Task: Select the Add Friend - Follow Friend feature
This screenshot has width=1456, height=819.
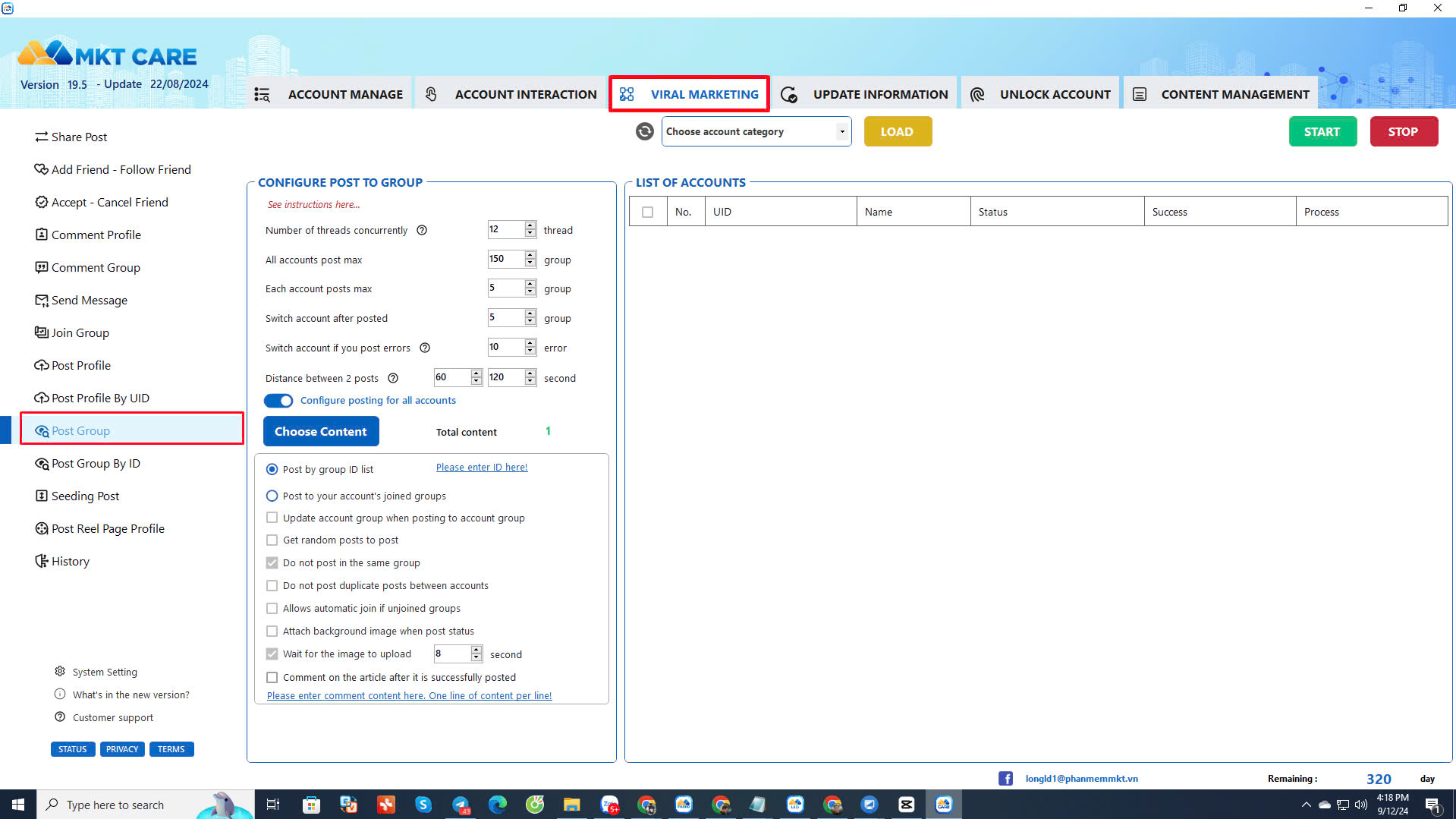Action: point(120,169)
